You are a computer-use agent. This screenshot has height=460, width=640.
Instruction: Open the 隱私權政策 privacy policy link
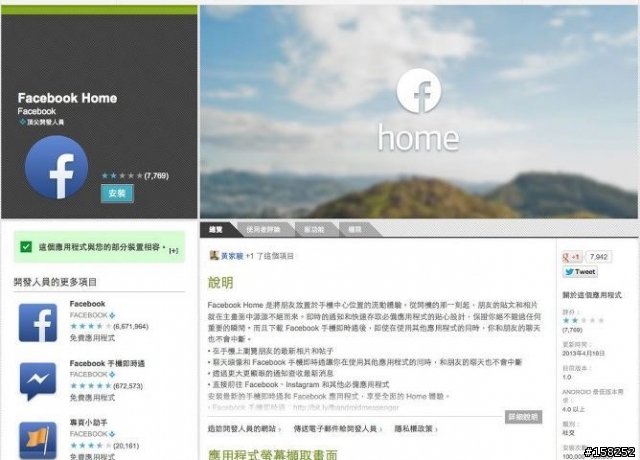pyautogui.click(x=416, y=429)
